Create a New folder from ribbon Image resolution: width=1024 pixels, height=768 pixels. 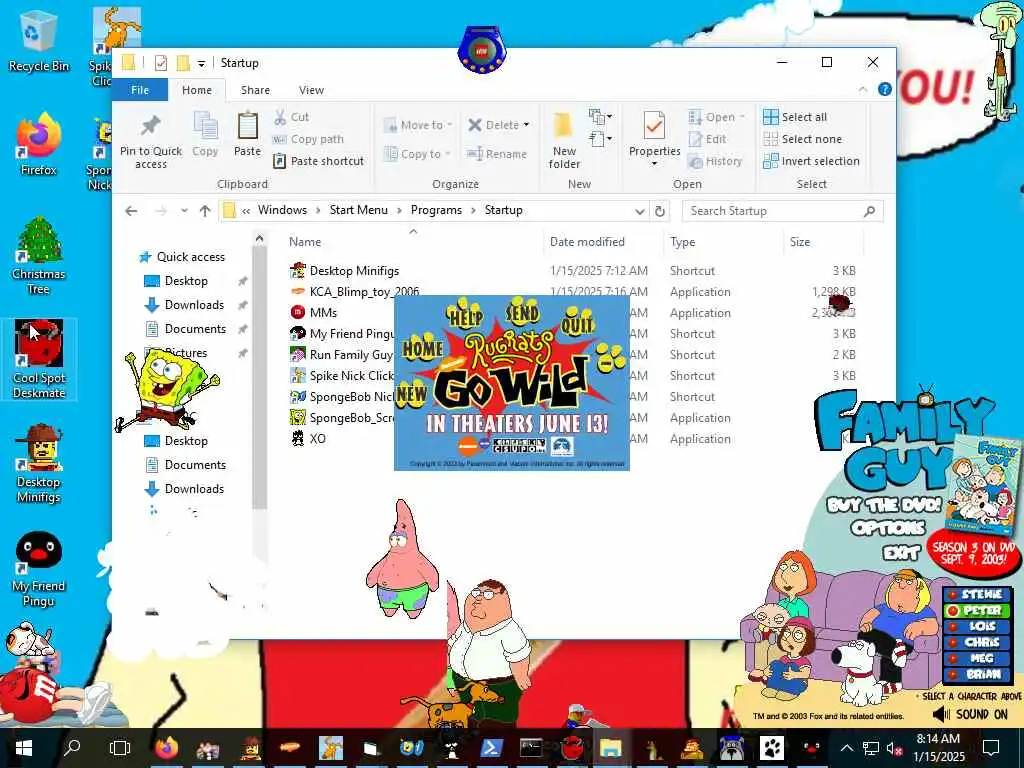point(564,140)
